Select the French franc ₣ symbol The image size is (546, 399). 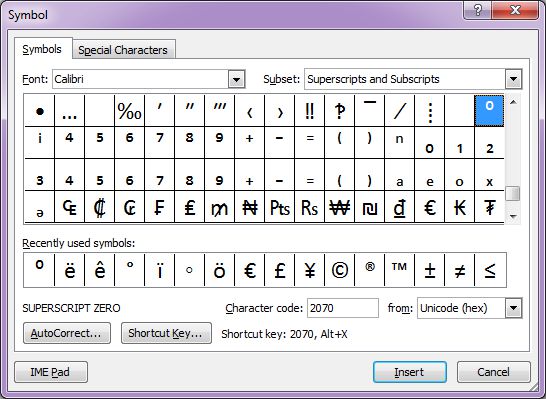tap(159, 207)
